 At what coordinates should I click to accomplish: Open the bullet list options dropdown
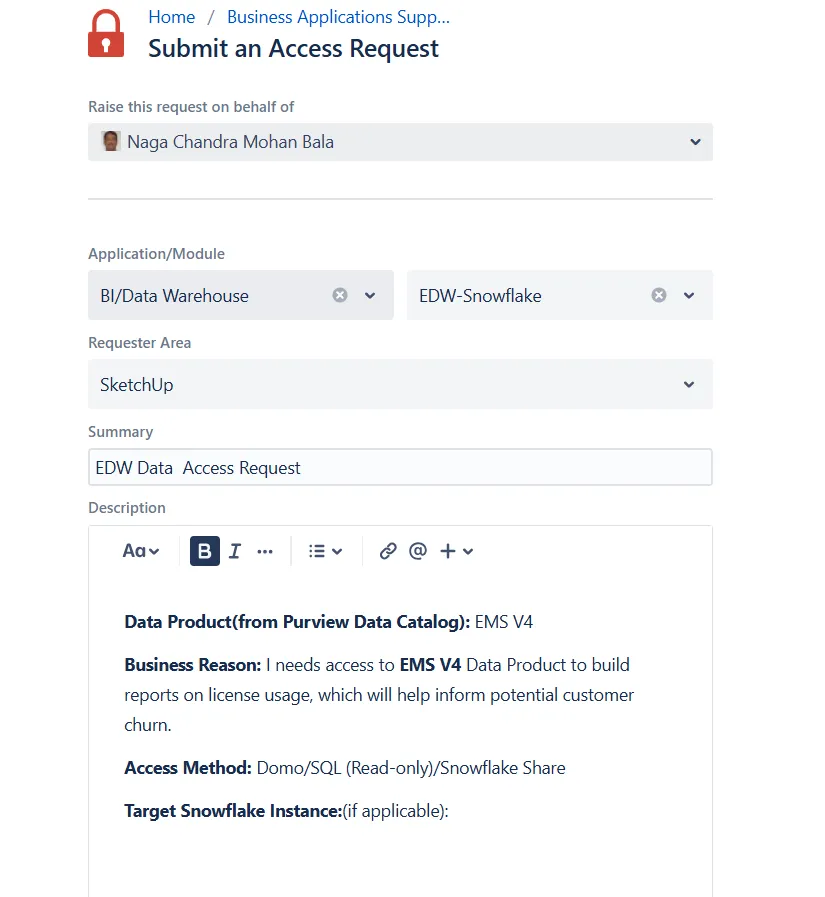tap(325, 551)
